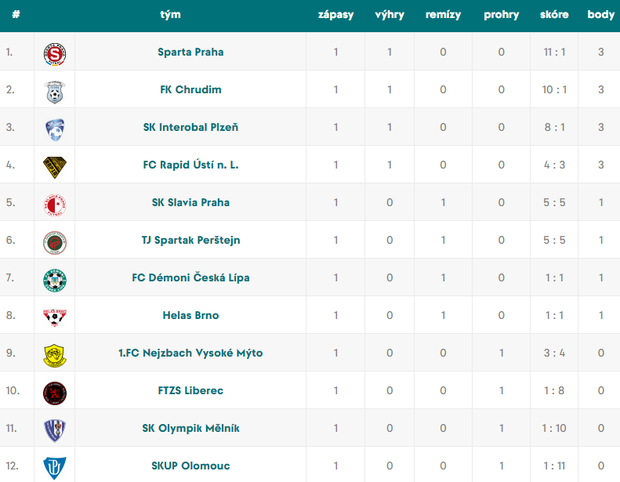Click the FTZS Liberec club crest

pos(55,393)
